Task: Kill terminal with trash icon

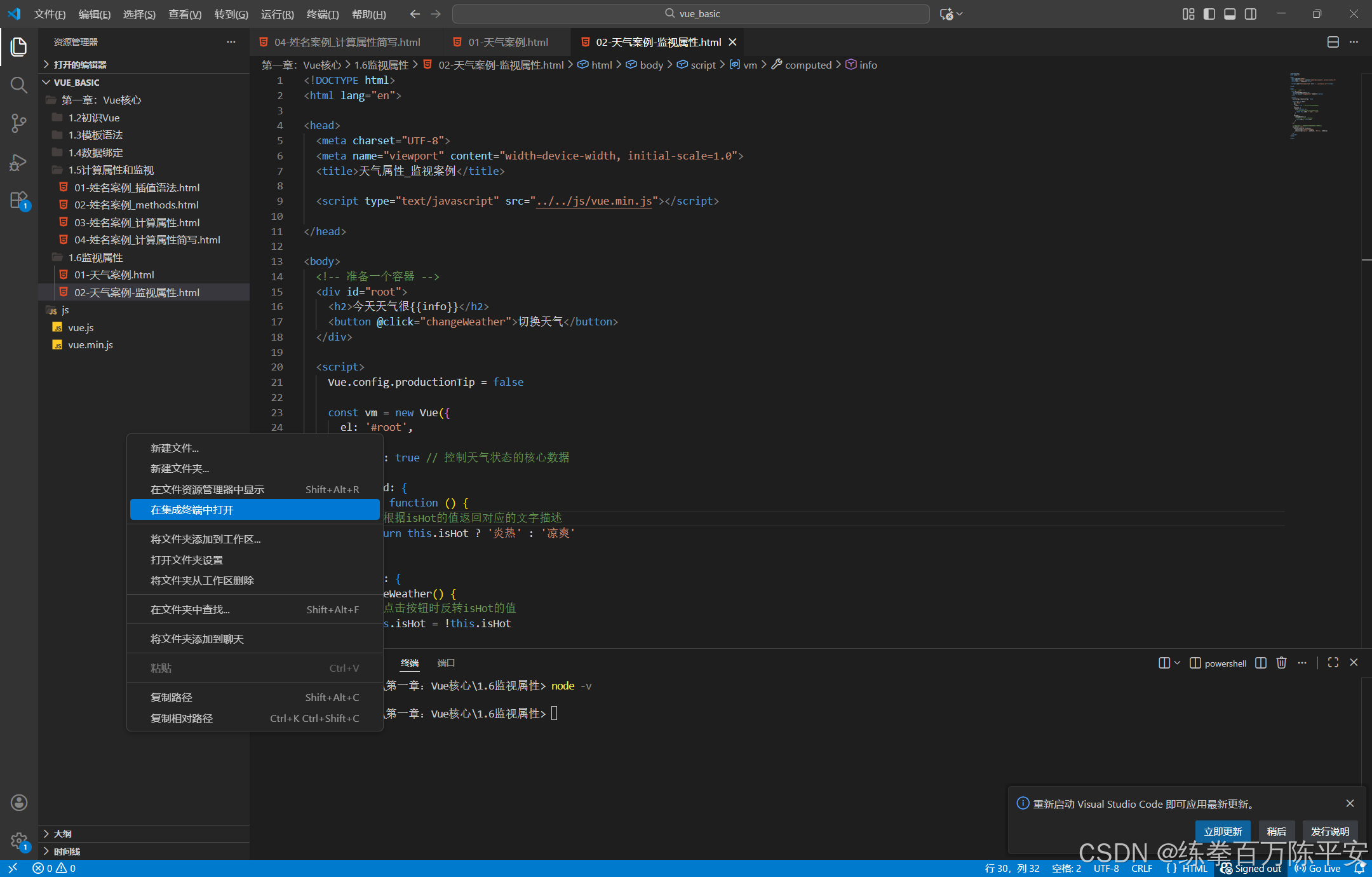Action: [1281, 663]
